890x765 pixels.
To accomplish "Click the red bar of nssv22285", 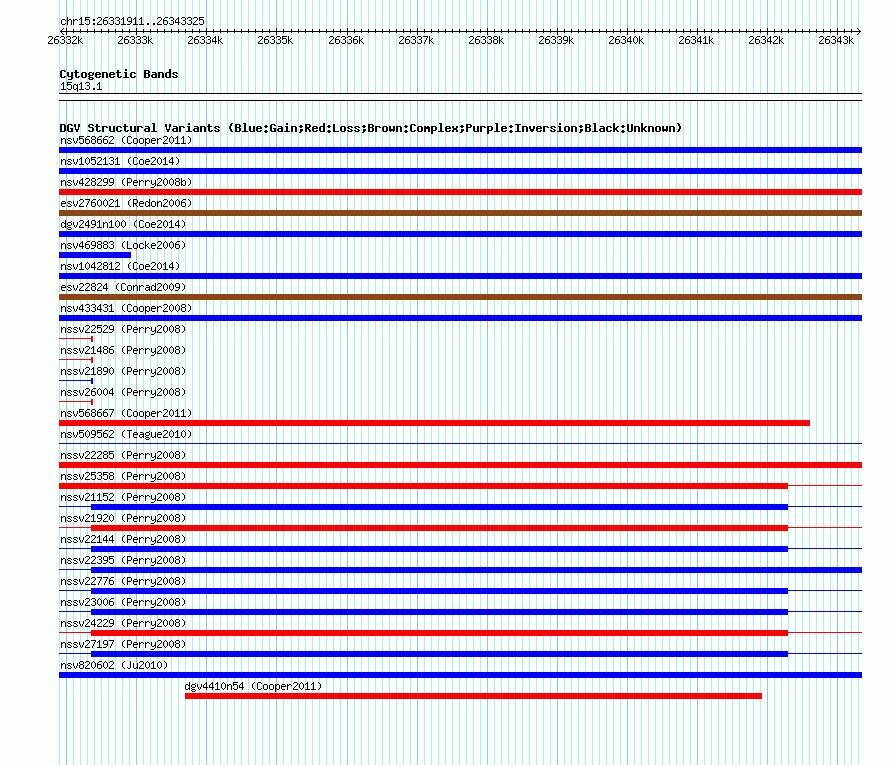I will point(460,465).
